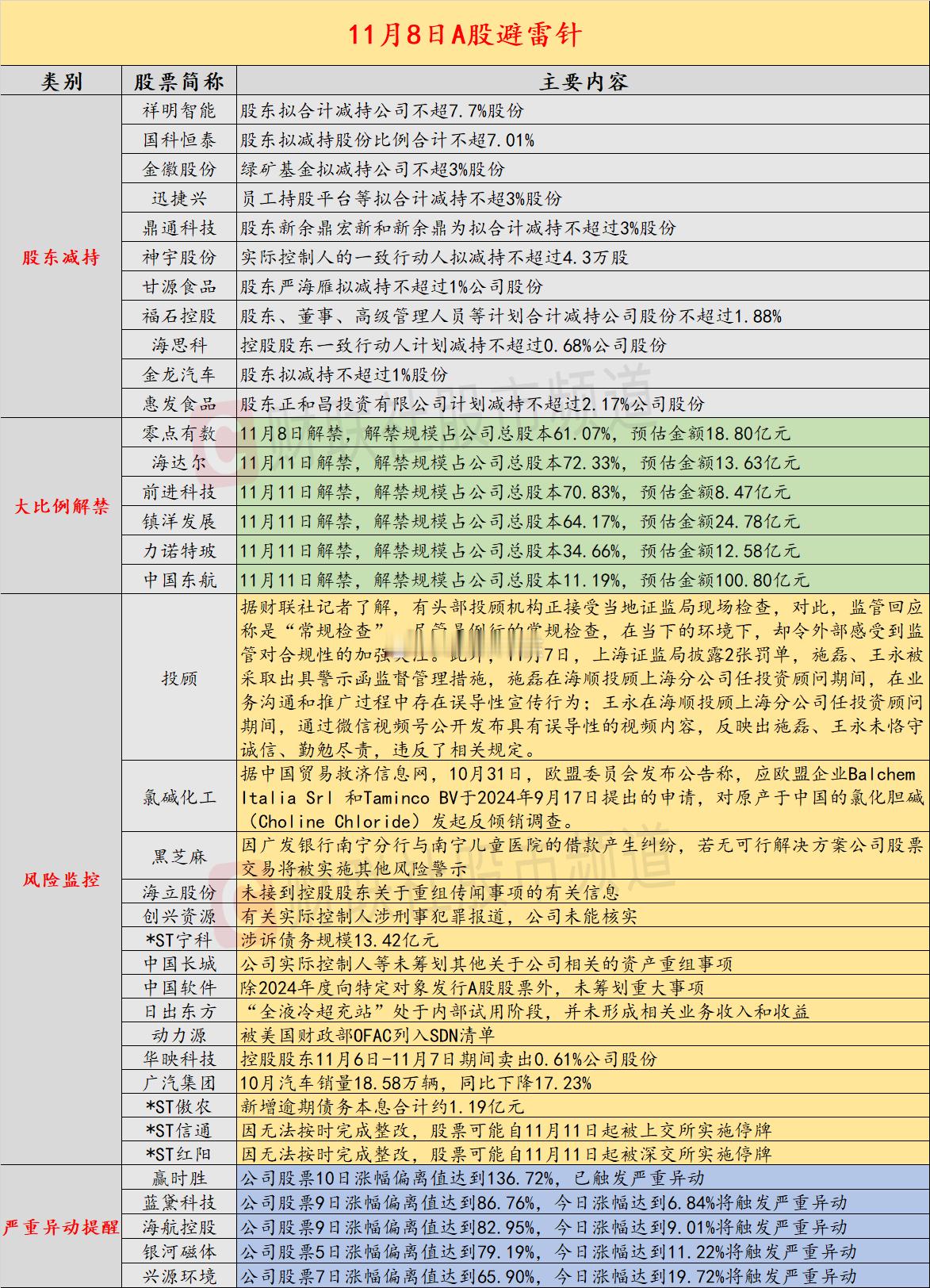Viewport: 930px width, 1288px height.
Task: Click 兴源环境 detail mentioning 65.90% deviation
Action: (549, 1276)
